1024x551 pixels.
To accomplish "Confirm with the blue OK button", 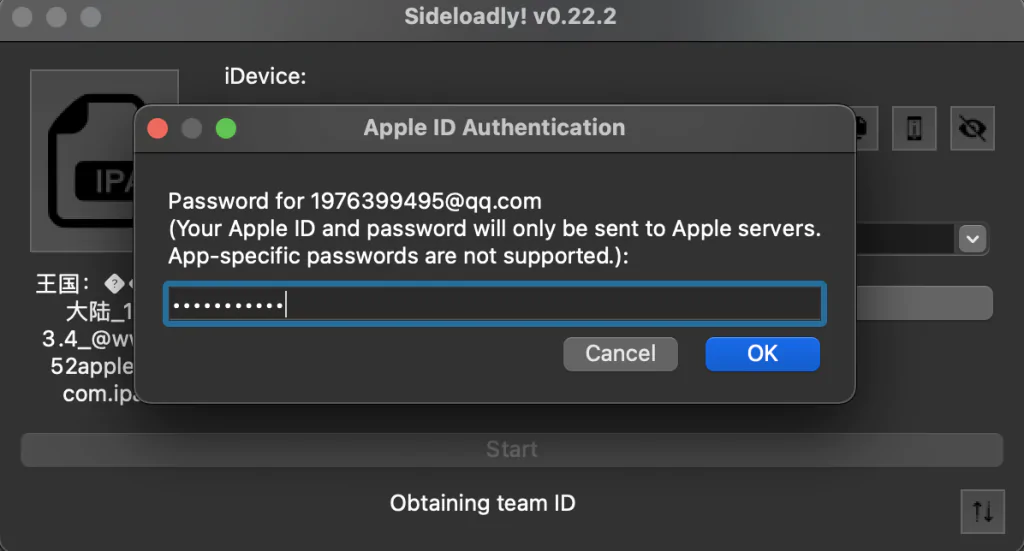I will pyautogui.click(x=762, y=354).
